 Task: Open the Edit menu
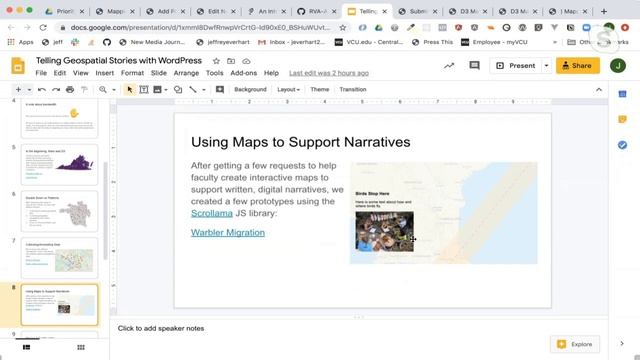click(60, 73)
